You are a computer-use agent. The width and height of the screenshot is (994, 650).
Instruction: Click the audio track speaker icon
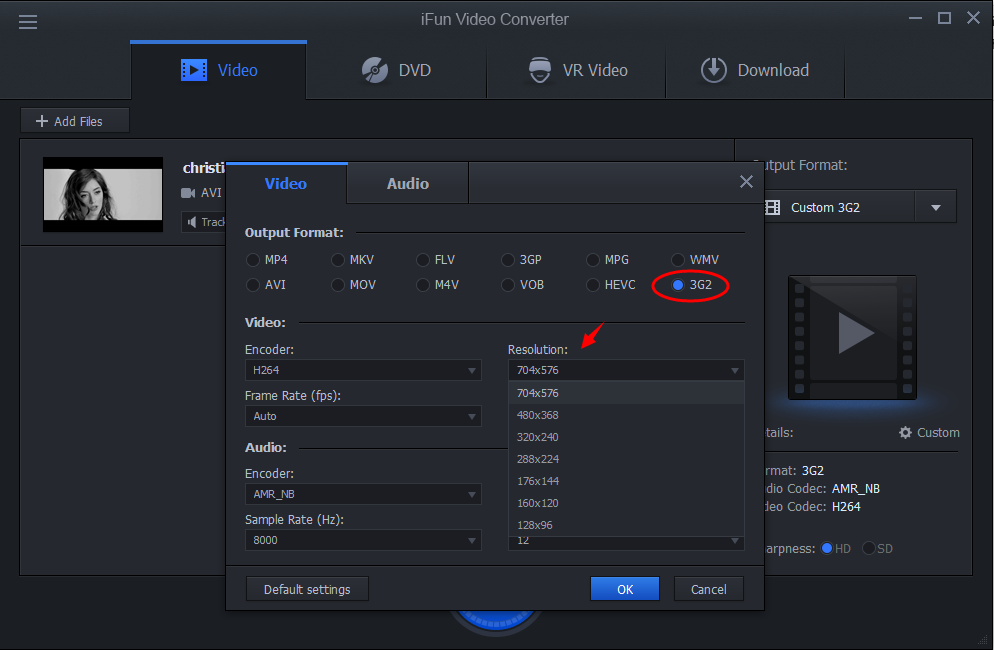point(192,222)
